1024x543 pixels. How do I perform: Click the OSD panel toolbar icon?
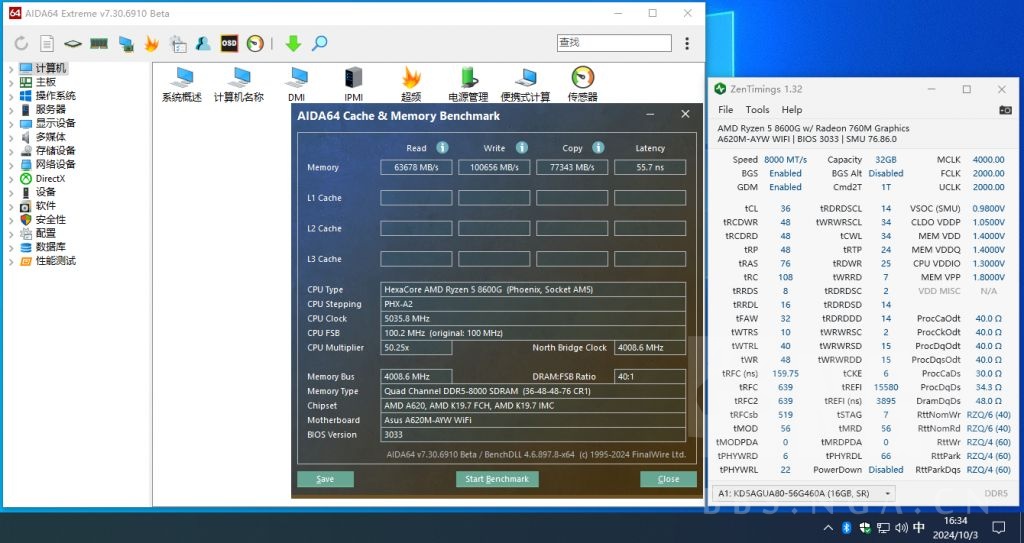tap(229, 43)
